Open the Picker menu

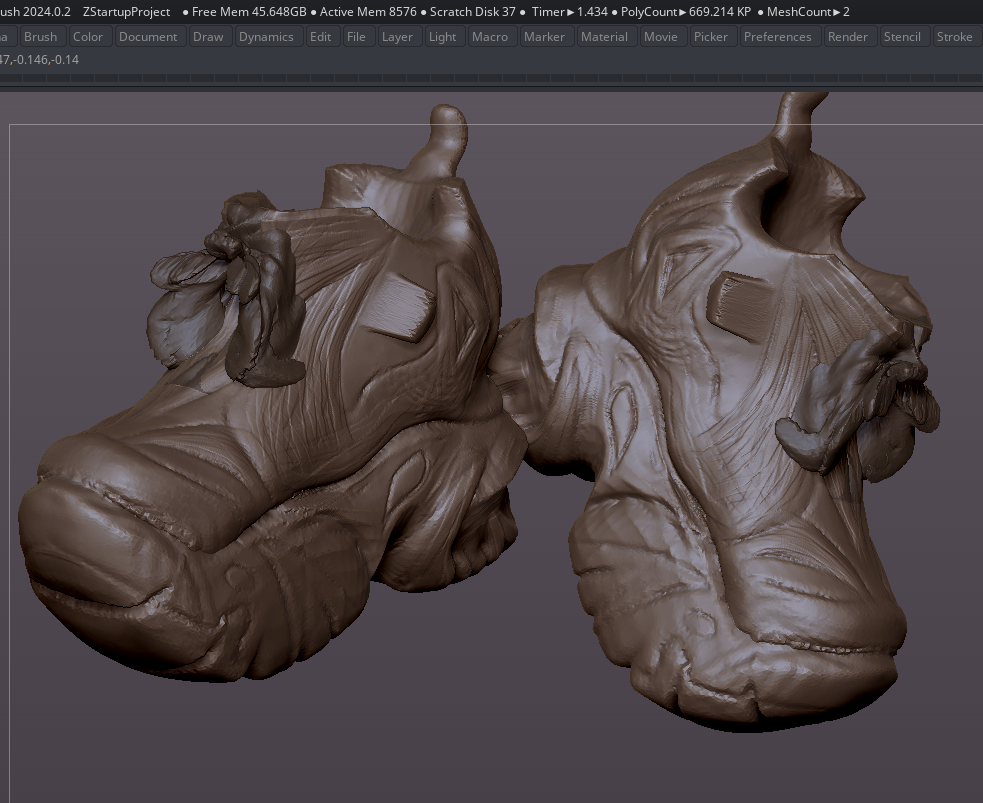[711, 37]
